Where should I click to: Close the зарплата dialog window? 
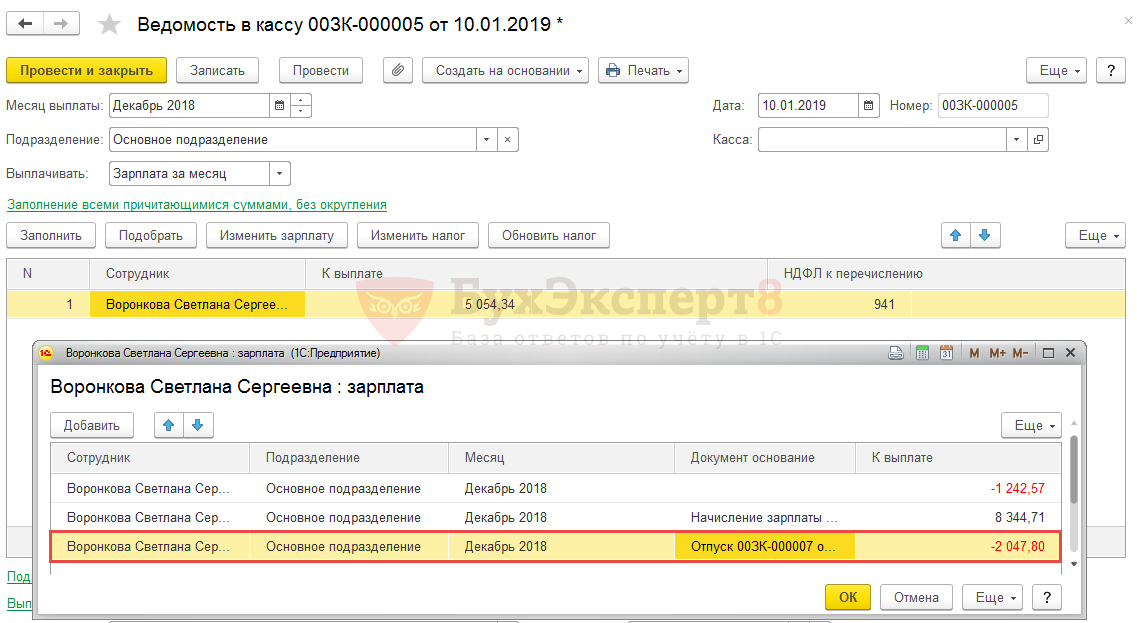[1070, 353]
